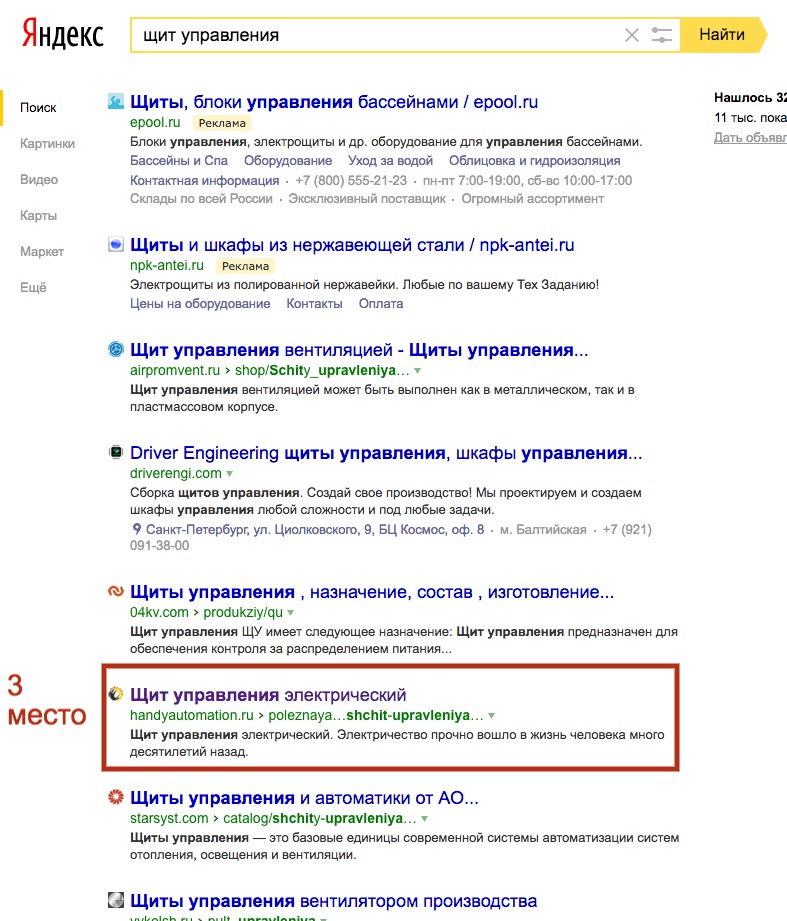
Task: Click Реклама label under npk-antei.ru
Action: click(245, 266)
